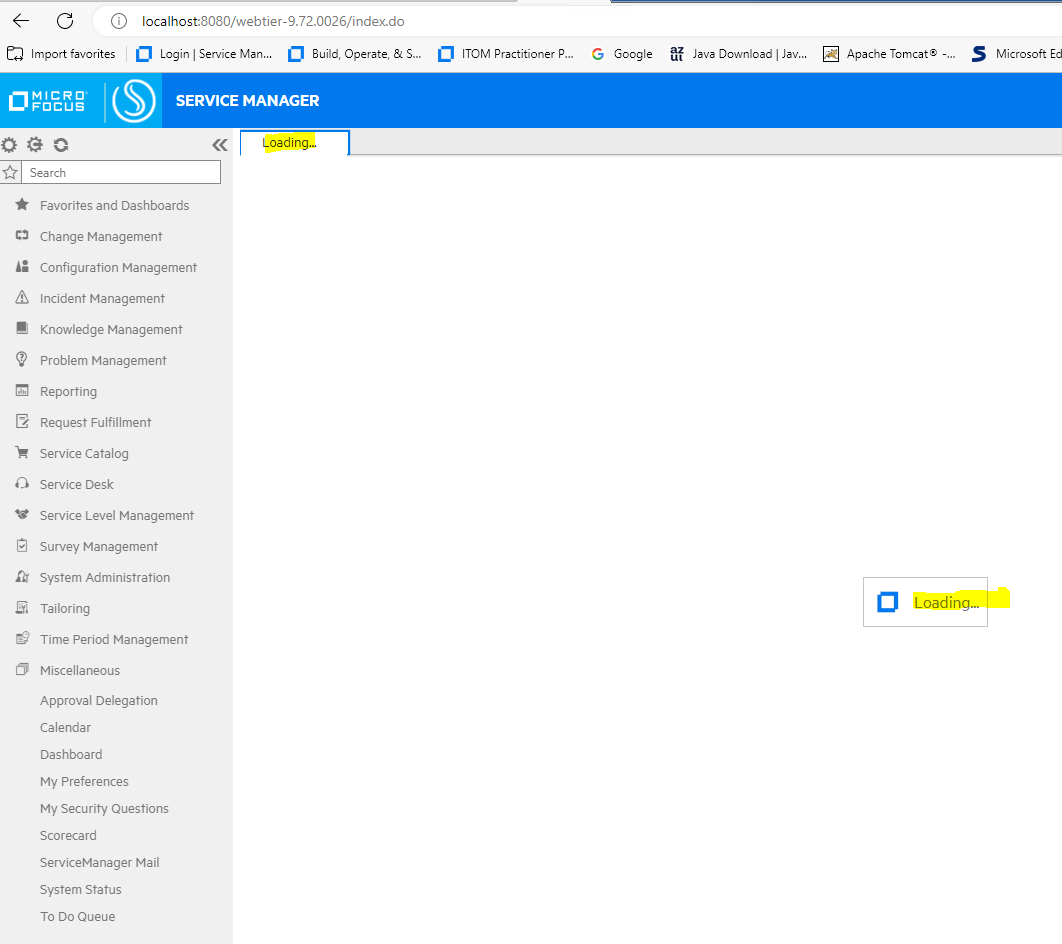1062x944 pixels.
Task: Open Approval Delegation
Action: [x=98, y=700]
